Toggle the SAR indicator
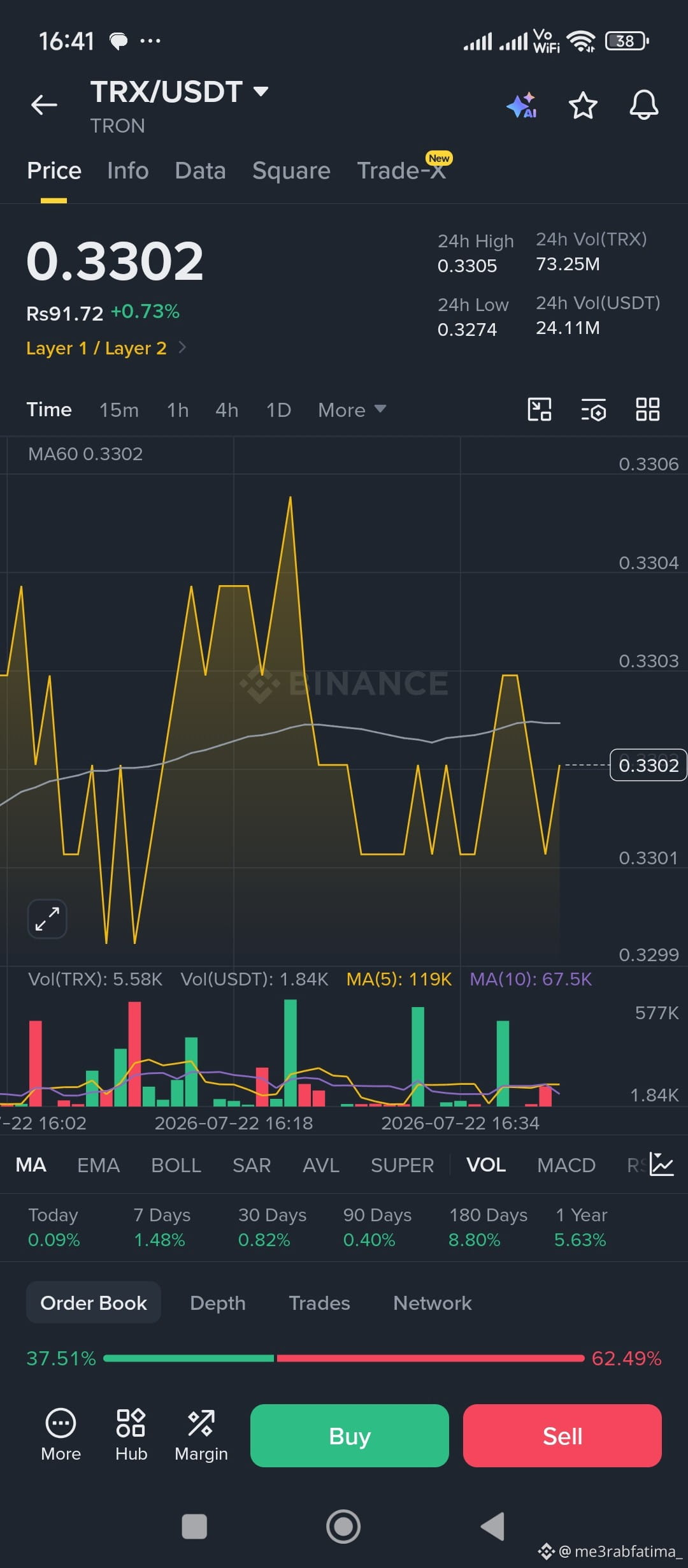 coord(252,1165)
